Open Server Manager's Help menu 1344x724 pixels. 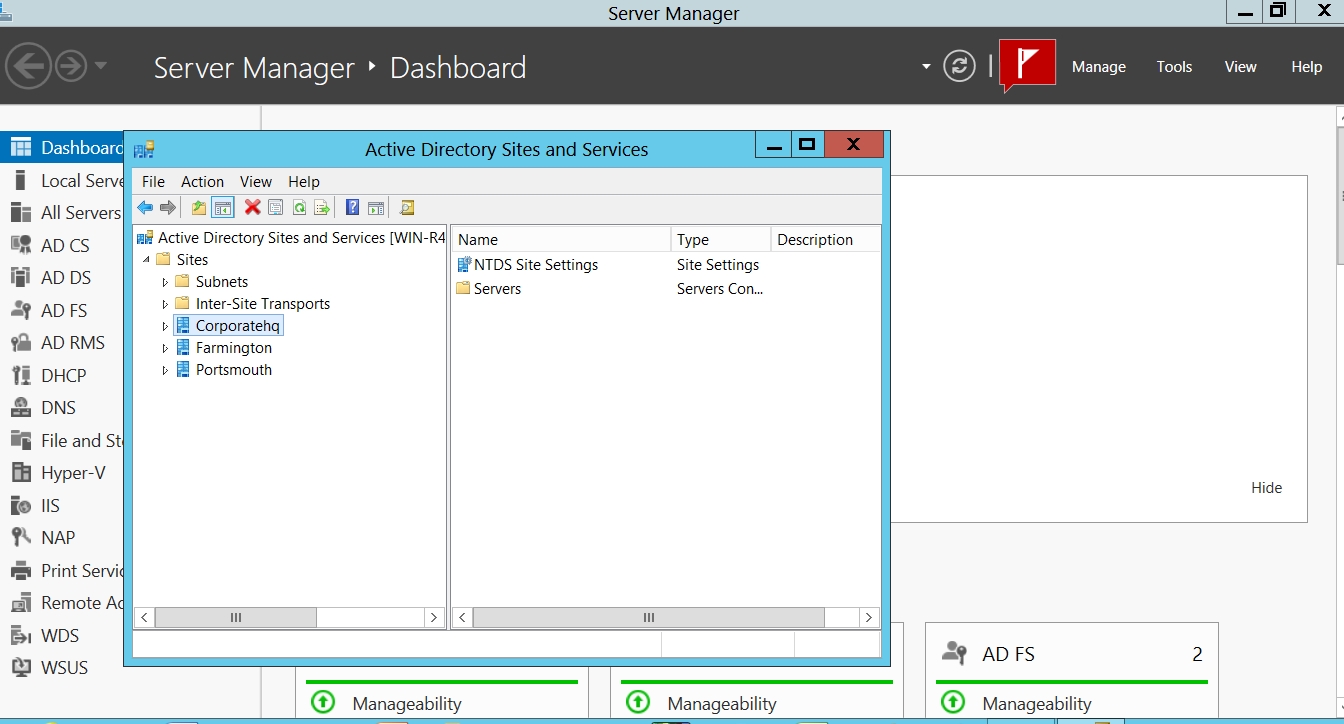point(1306,67)
